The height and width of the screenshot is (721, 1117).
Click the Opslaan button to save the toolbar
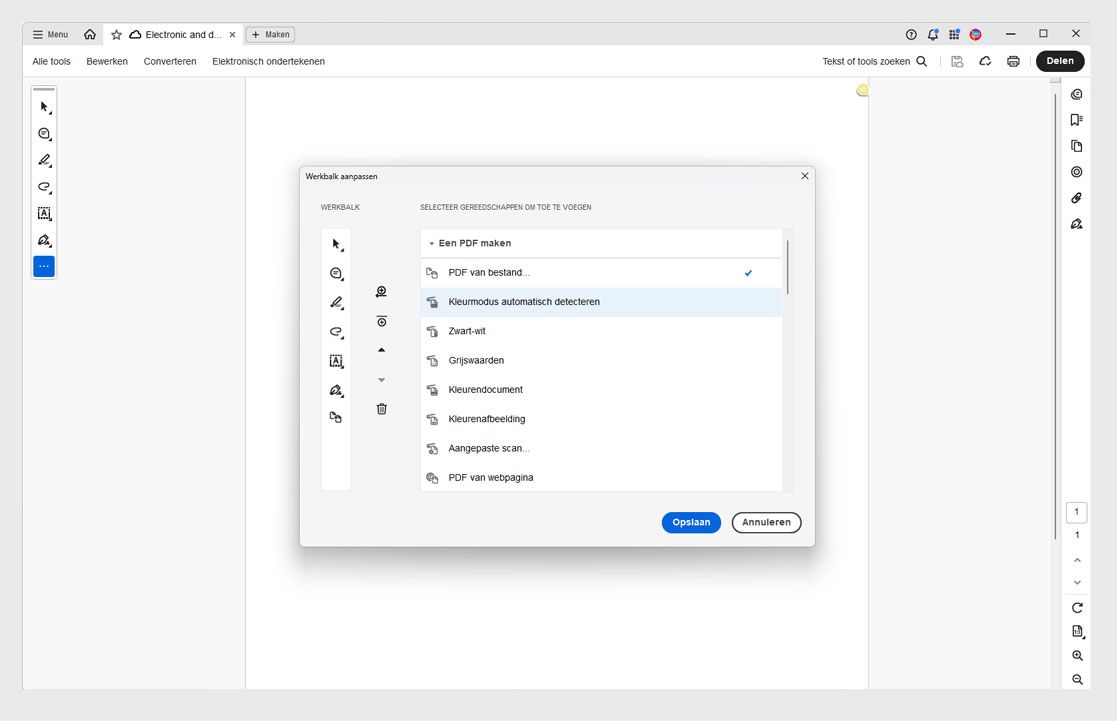[x=691, y=522]
